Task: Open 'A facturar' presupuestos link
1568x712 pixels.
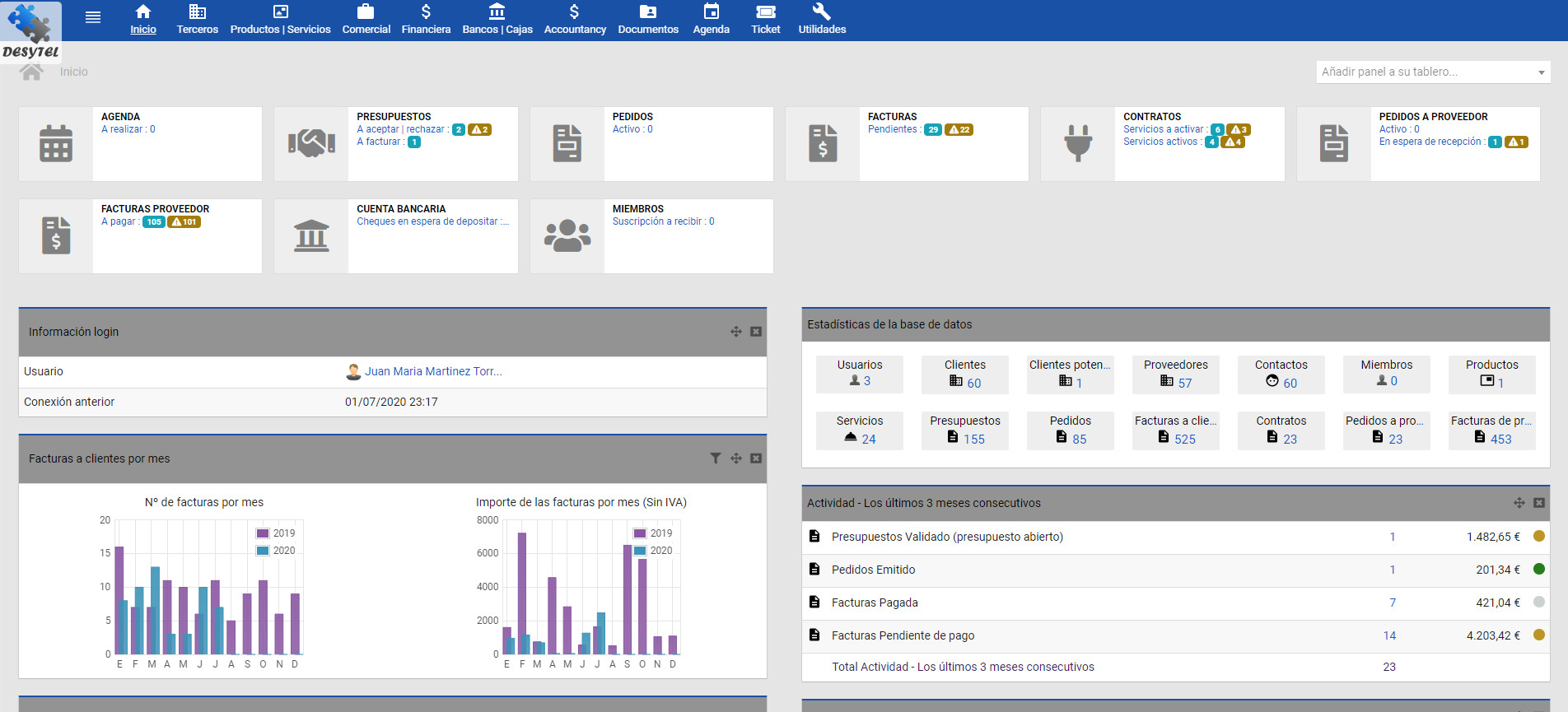Action: (x=380, y=142)
